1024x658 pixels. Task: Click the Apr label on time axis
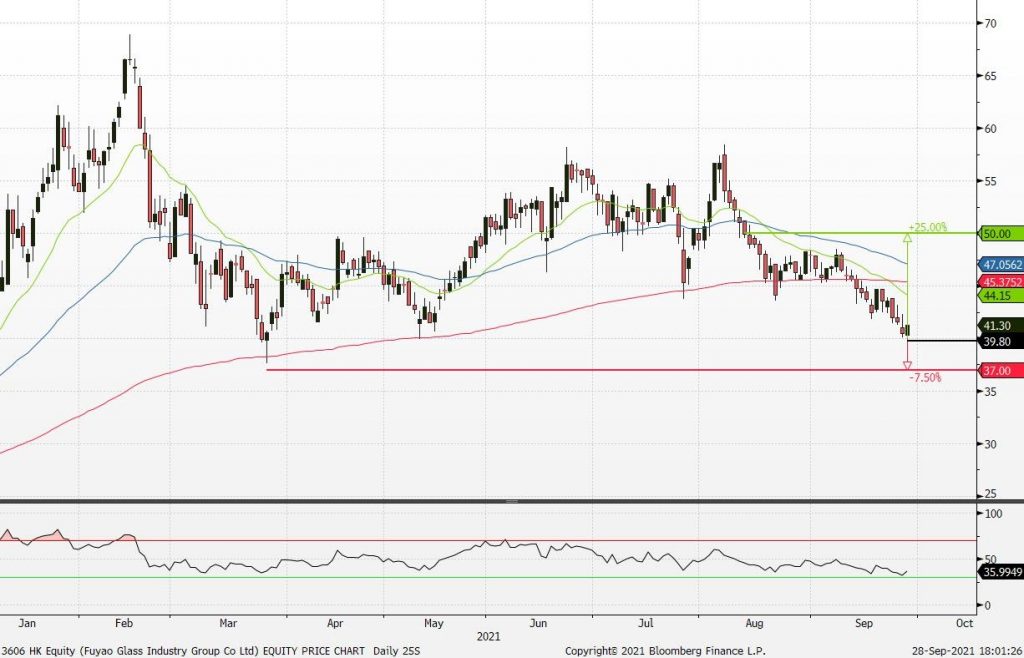click(x=334, y=623)
